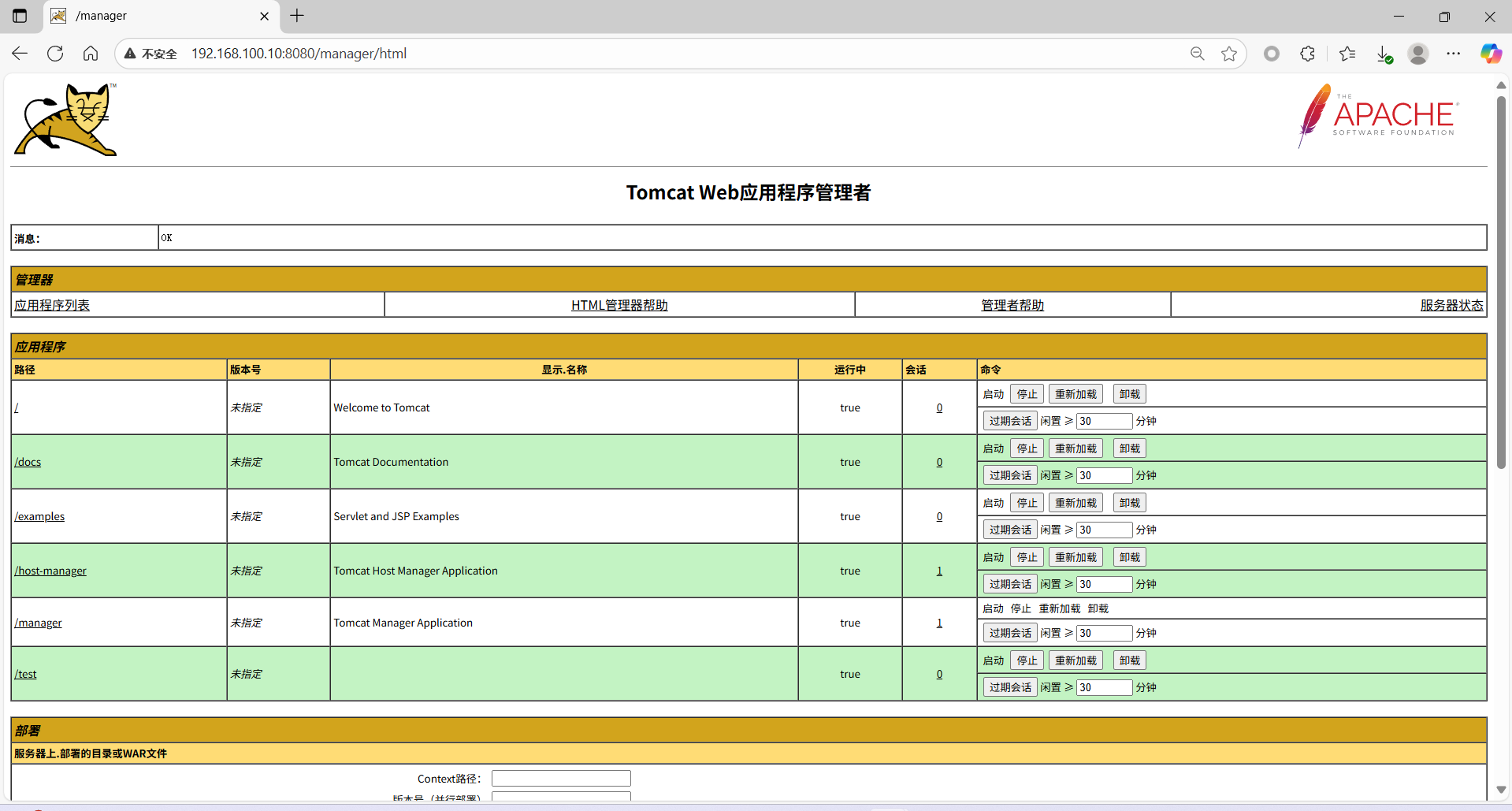Add page to favorites star
The height and width of the screenshot is (811, 1512).
click(x=1229, y=54)
